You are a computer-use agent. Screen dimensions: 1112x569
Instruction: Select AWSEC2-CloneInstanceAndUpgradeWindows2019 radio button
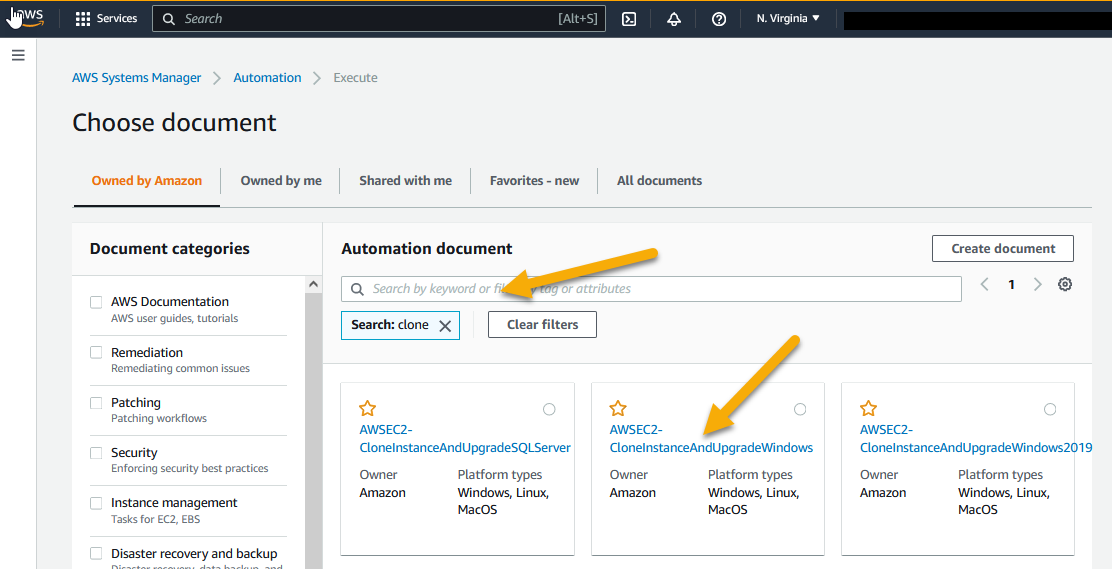pyautogui.click(x=1050, y=409)
